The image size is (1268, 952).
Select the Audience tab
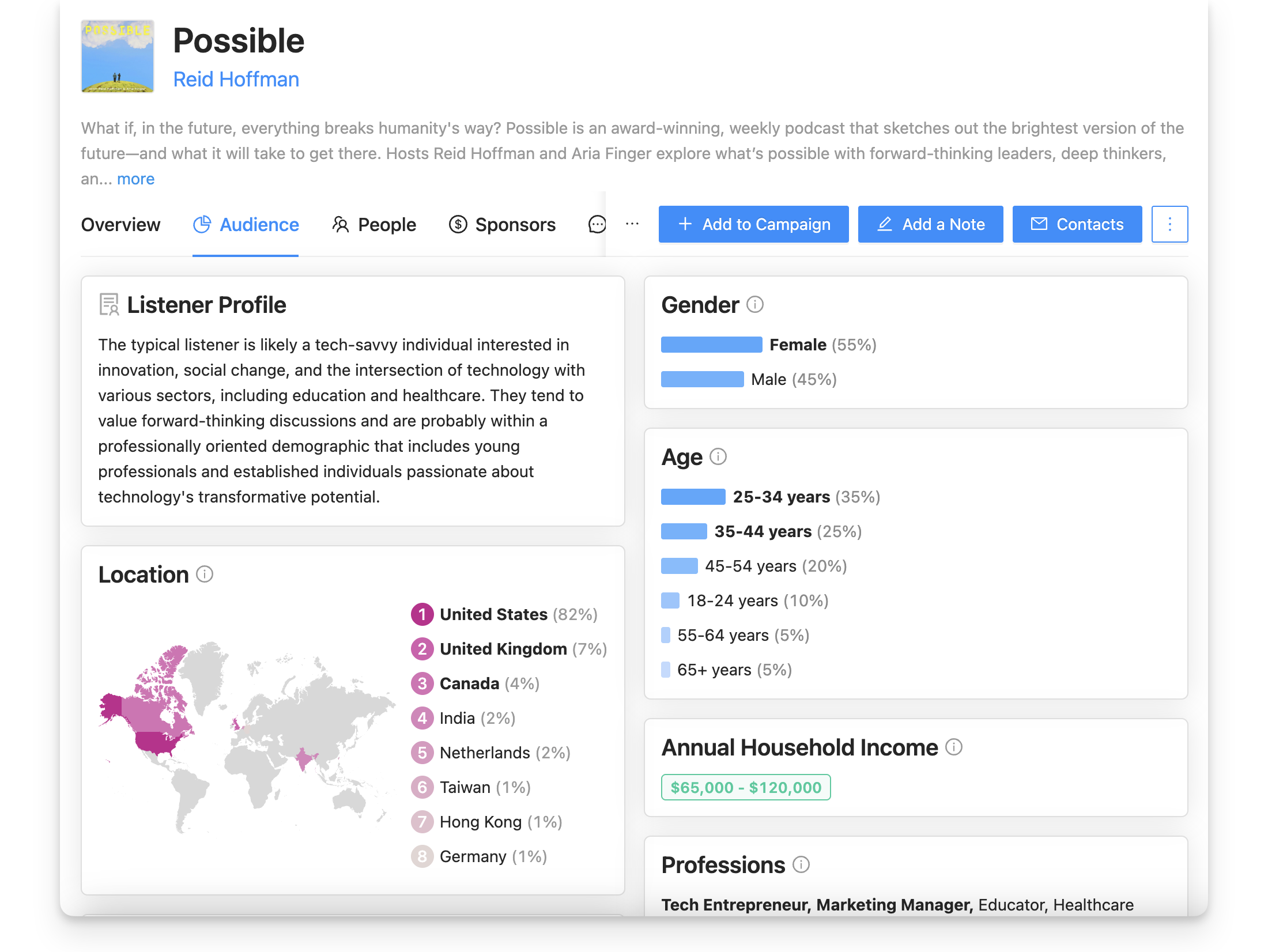[x=246, y=224]
